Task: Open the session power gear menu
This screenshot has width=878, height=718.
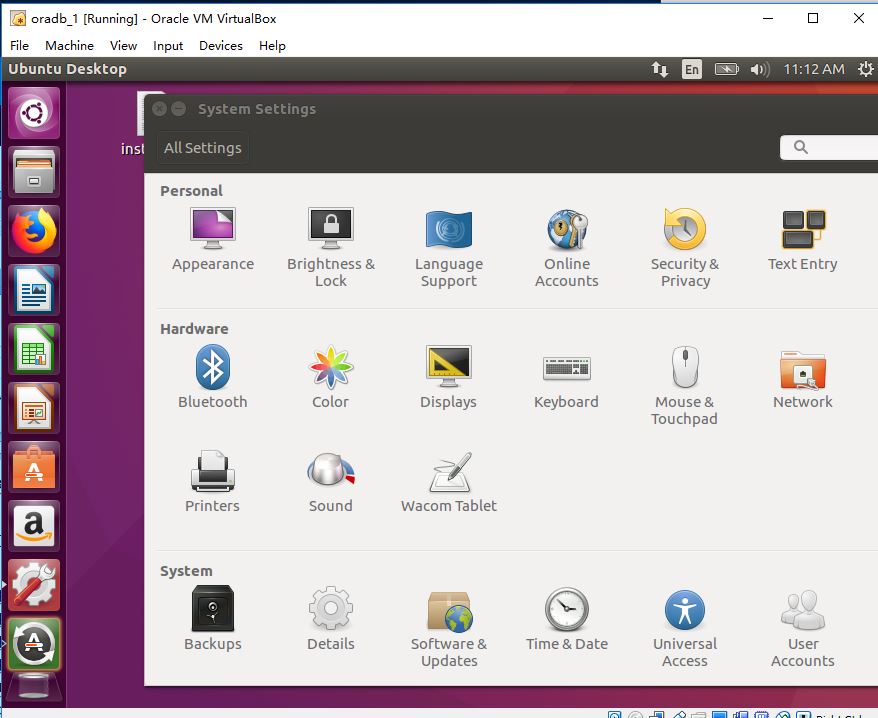Action: [865, 69]
